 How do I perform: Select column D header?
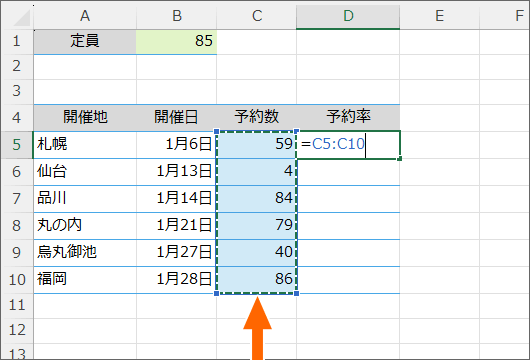(348, 16)
